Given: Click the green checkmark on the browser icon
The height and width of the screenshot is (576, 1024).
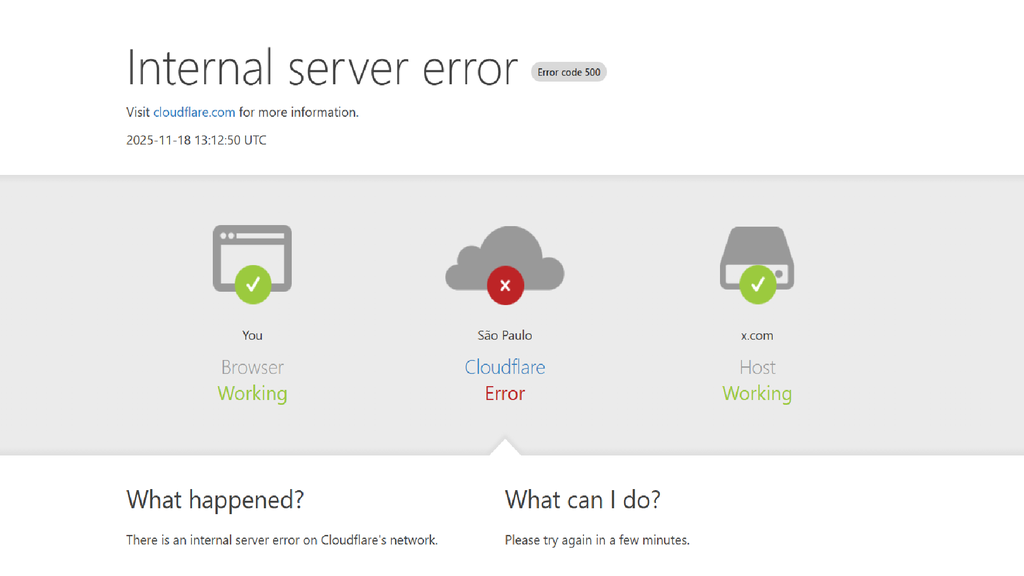Looking at the screenshot, I should [252, 285].
